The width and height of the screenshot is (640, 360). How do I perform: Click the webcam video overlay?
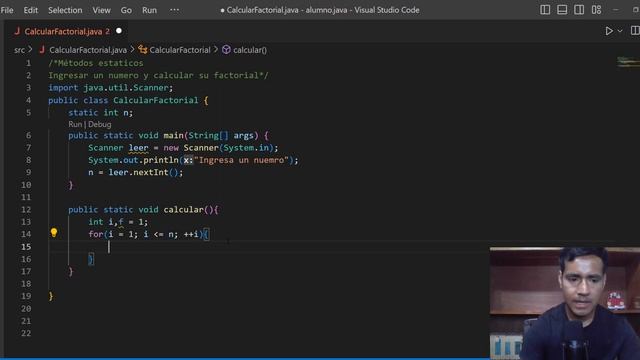click(x=565, y=303)
